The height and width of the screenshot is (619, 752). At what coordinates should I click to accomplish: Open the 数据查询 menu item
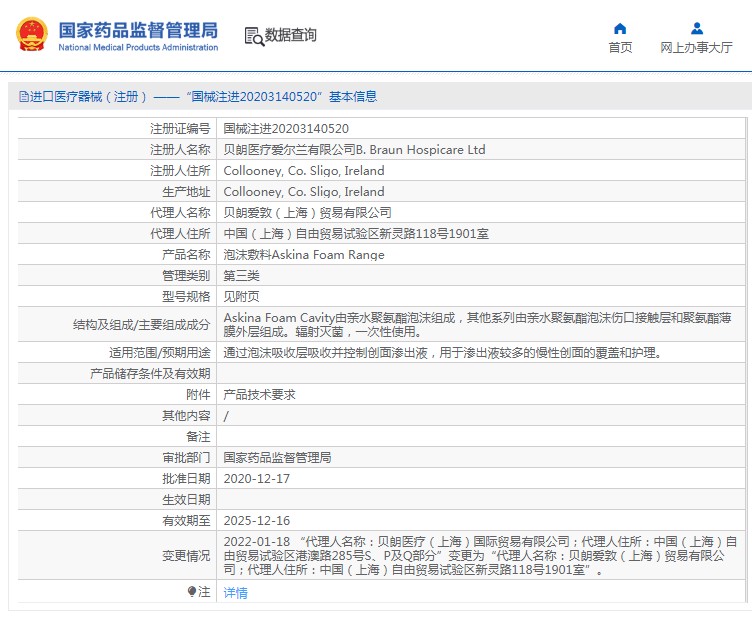(290, 36)
